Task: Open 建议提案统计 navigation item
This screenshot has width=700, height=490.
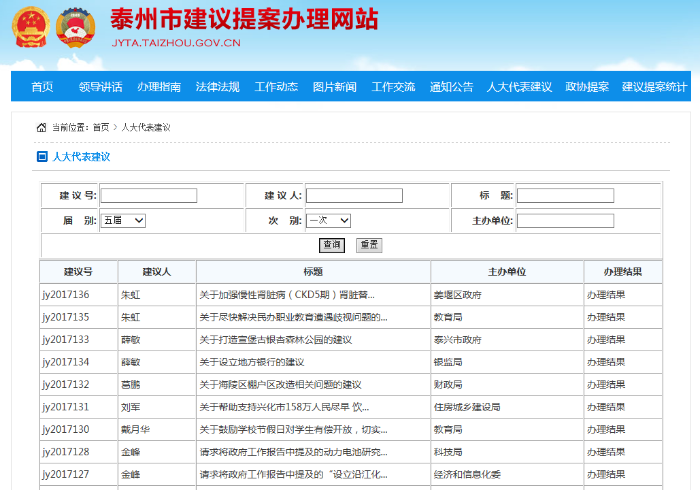Action: point(655,87)
